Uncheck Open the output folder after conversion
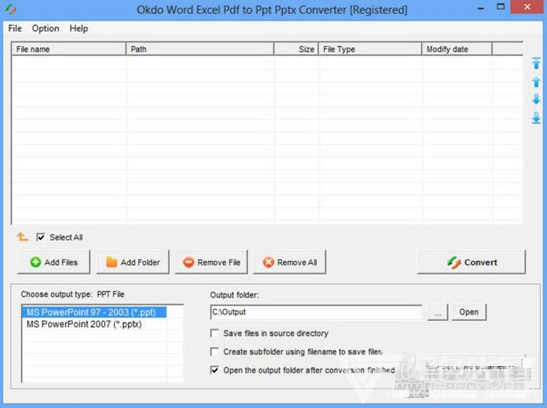The image size is (547, 408). click(215, 370)
